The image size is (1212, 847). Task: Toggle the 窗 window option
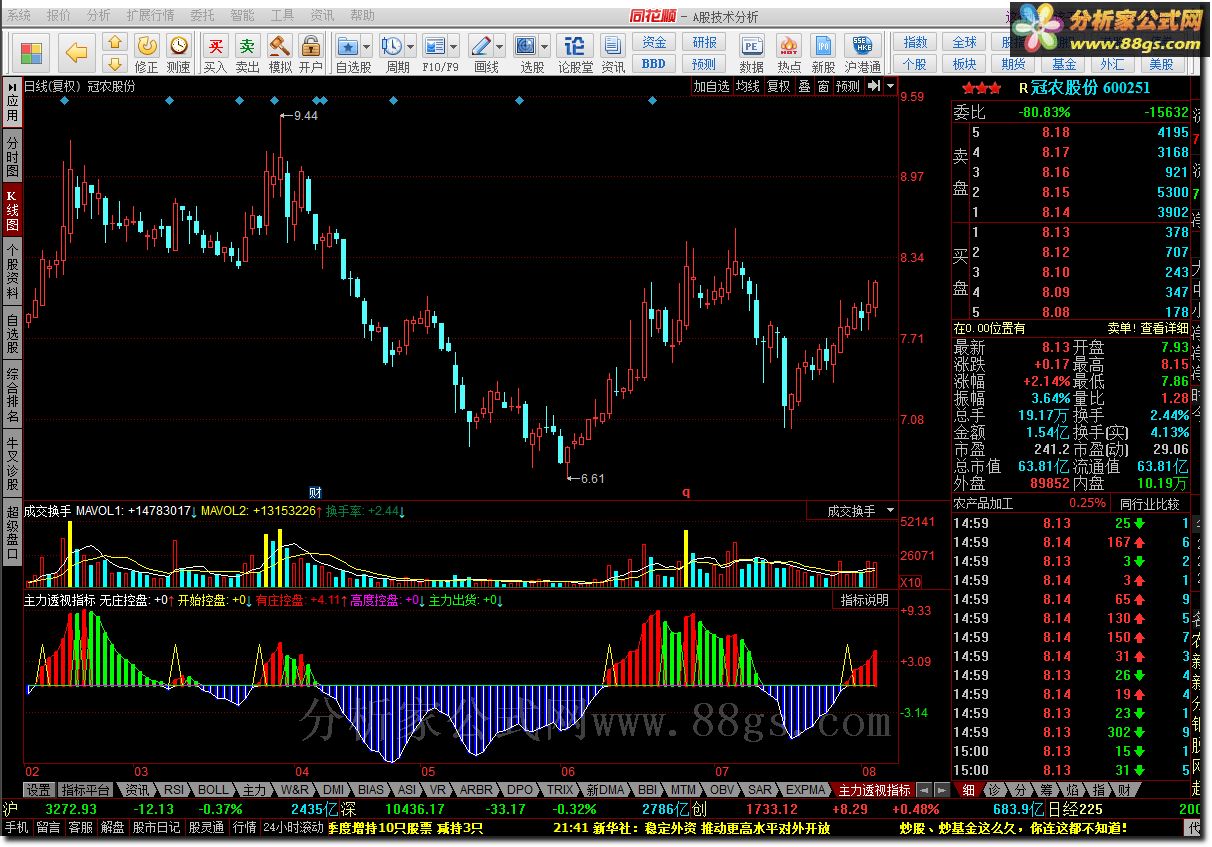point(823,86)
